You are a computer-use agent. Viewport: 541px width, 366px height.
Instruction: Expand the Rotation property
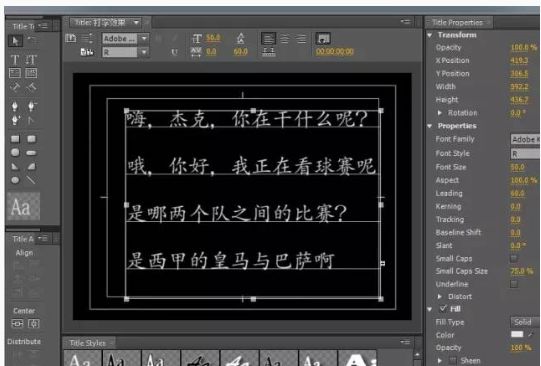(440, 113)
